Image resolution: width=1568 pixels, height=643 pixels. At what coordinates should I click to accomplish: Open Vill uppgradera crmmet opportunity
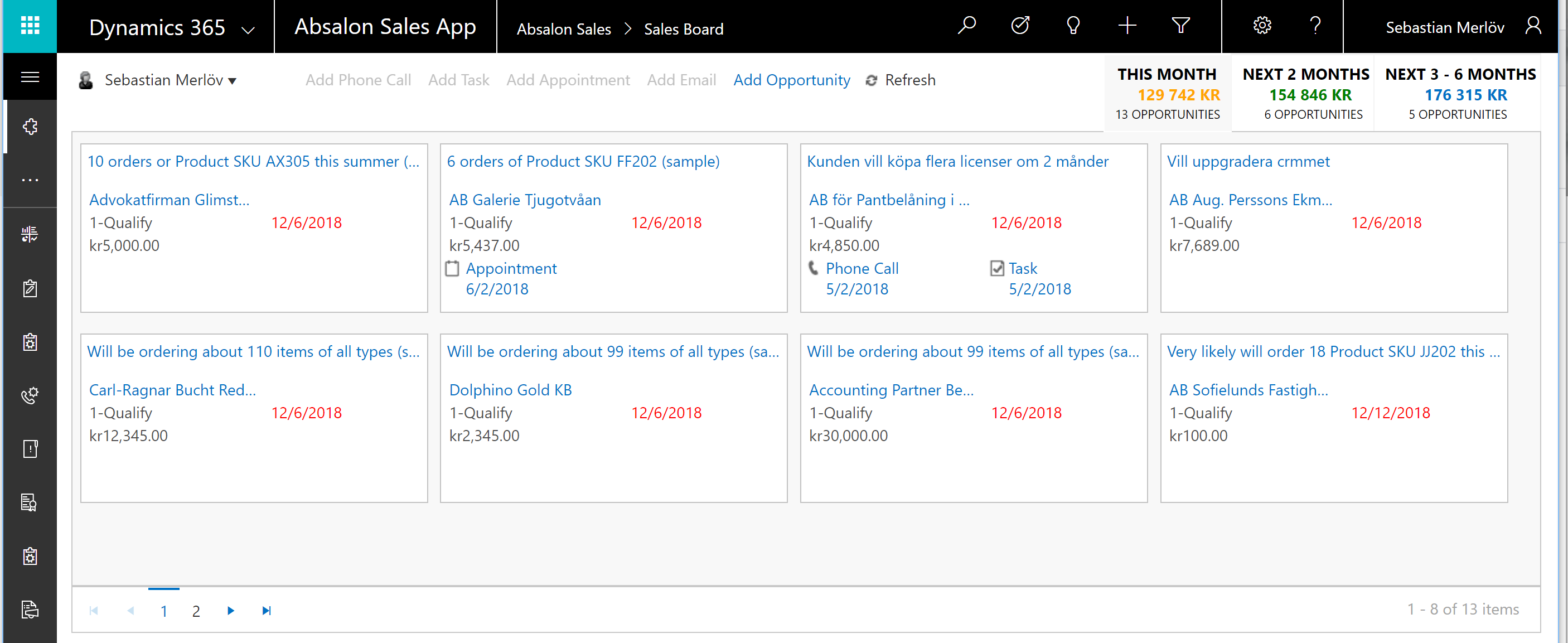tap(1248, 161)
